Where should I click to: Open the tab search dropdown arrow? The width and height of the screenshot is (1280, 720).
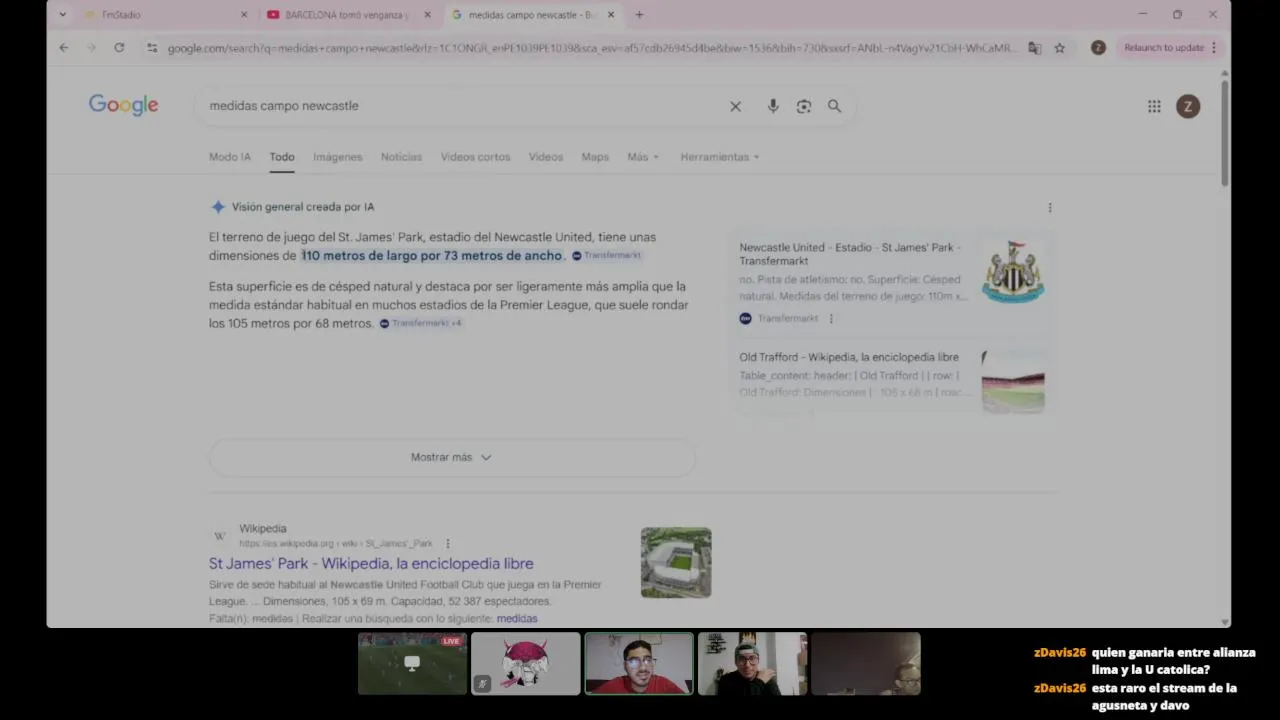tap(63, 15)
